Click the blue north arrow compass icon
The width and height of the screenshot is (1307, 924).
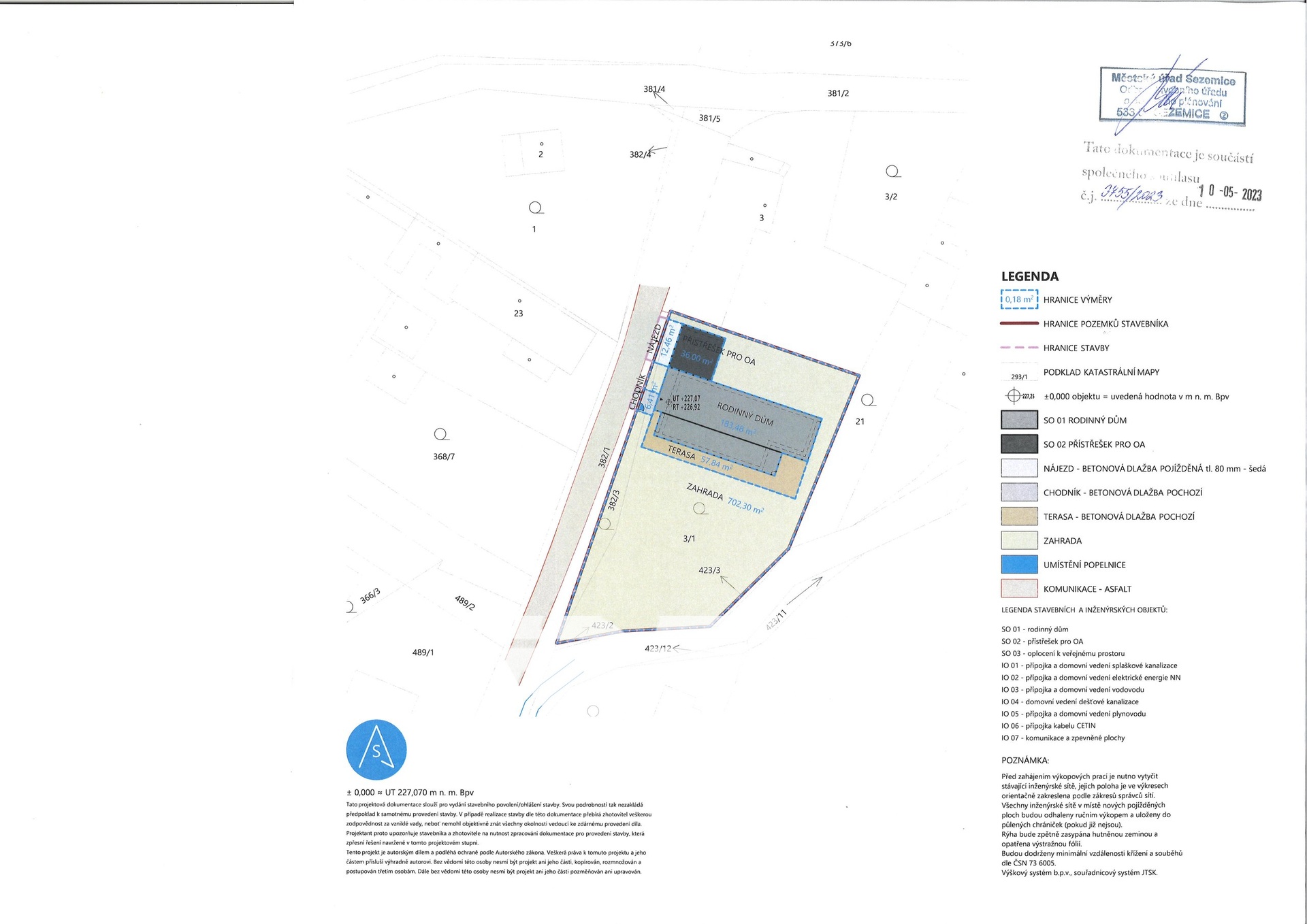click(x=376, y=749)
